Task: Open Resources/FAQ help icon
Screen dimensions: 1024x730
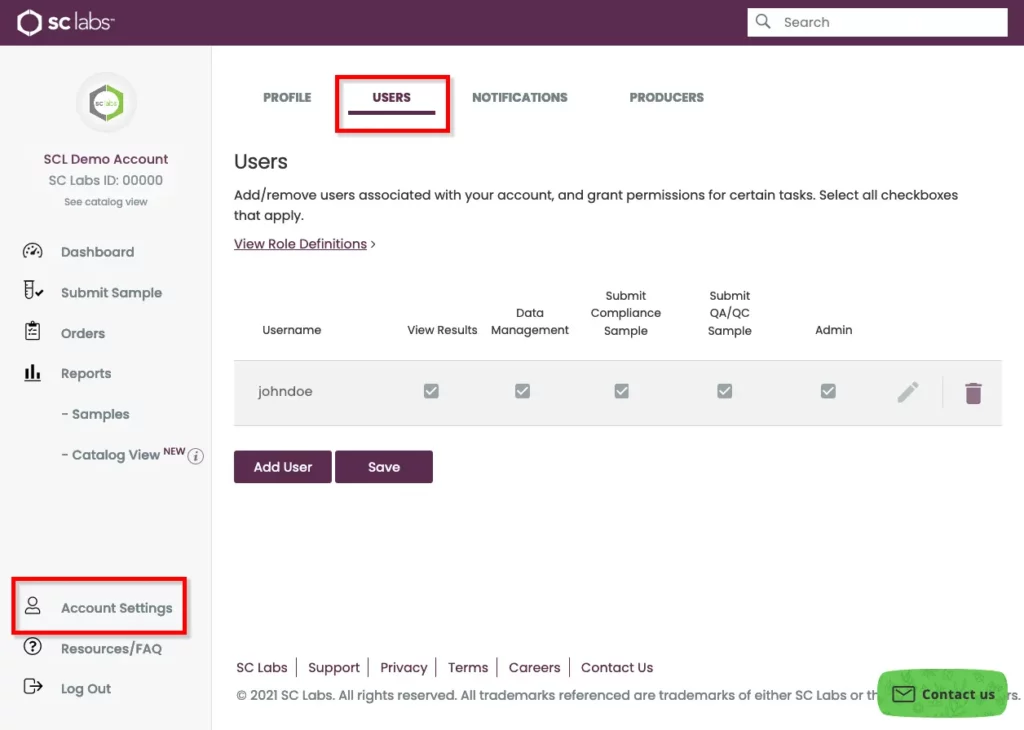Action: coord(33,647)
